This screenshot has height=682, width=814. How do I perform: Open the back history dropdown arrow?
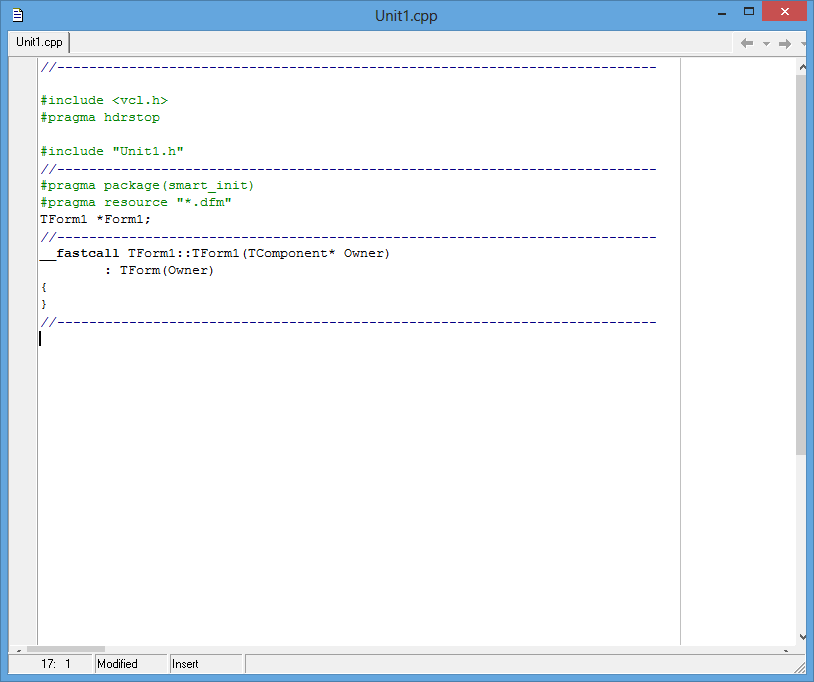coord(766,43)
